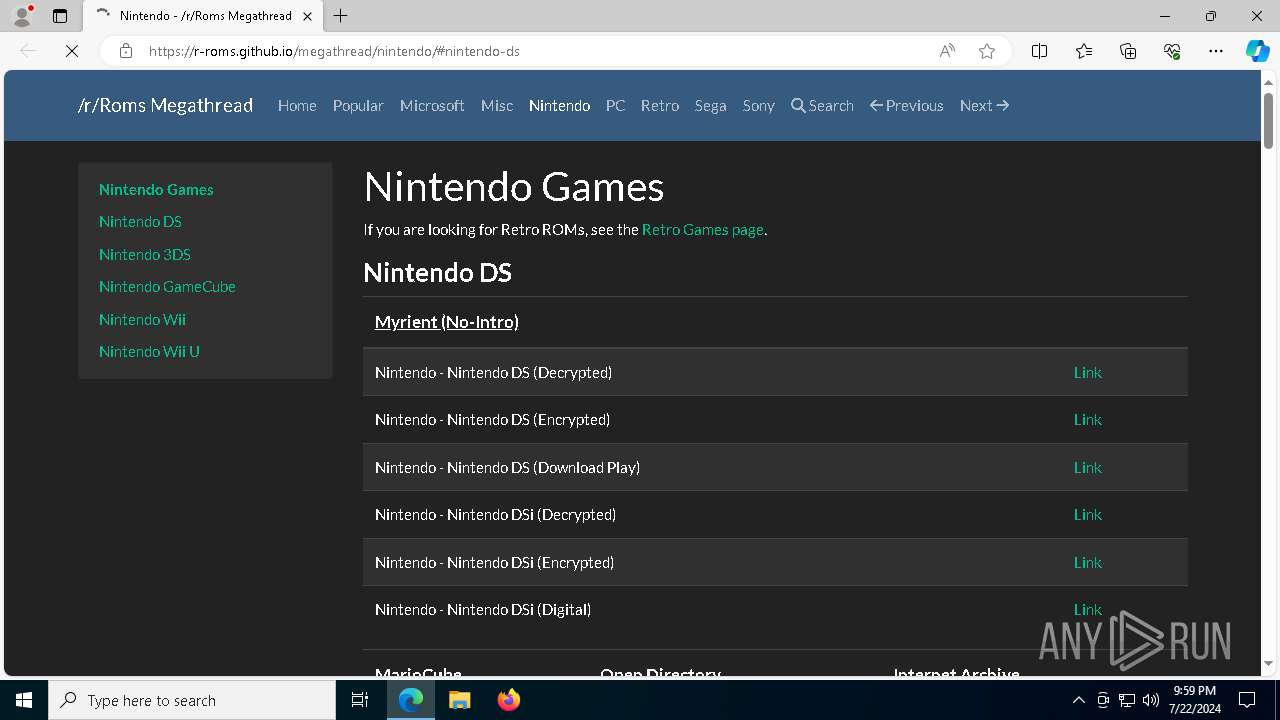Open the Microsoft nav item
The image size is (1280, 720).
[x=432, y=105]
